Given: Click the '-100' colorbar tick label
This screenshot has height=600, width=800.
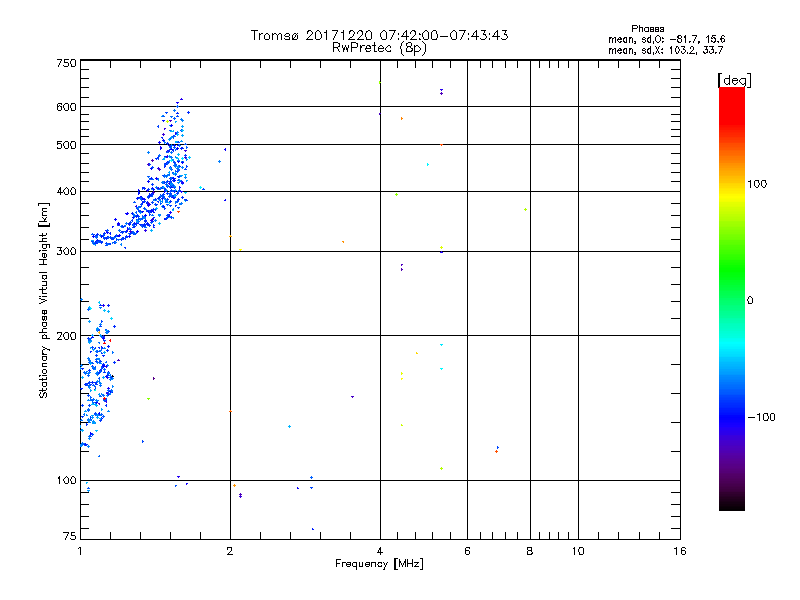Looking at the screenshot, I should pos(761,417).
